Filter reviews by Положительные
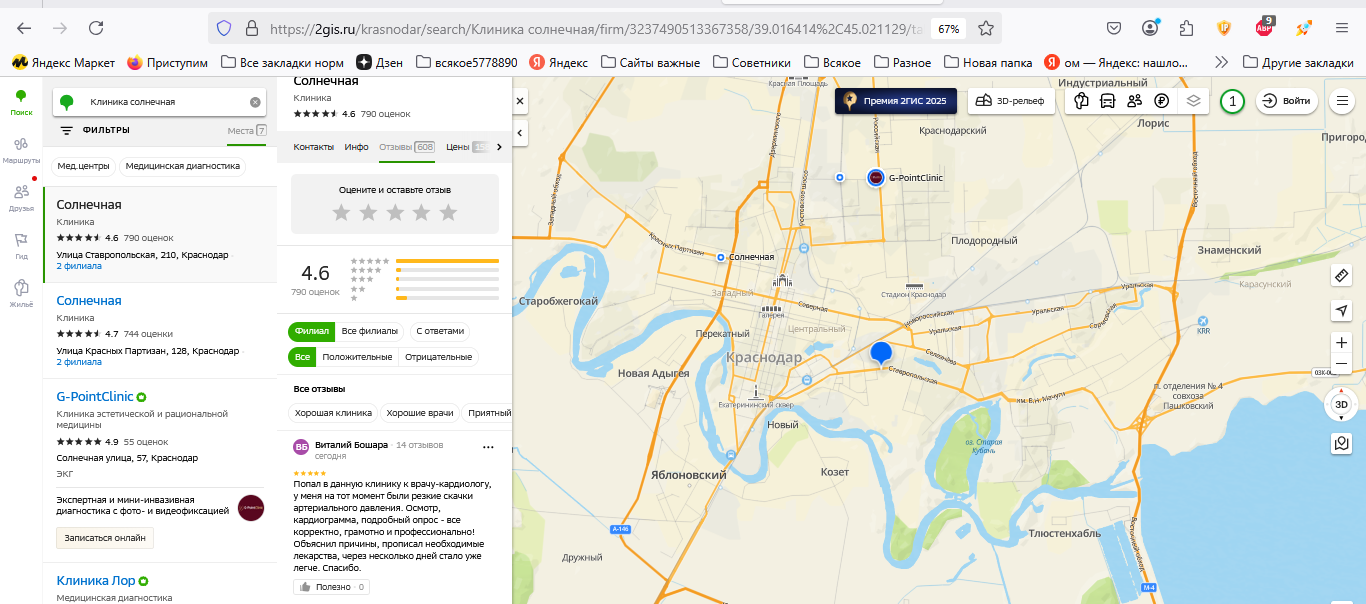This screenshot has height=604, width=1366. pos(357,357)
